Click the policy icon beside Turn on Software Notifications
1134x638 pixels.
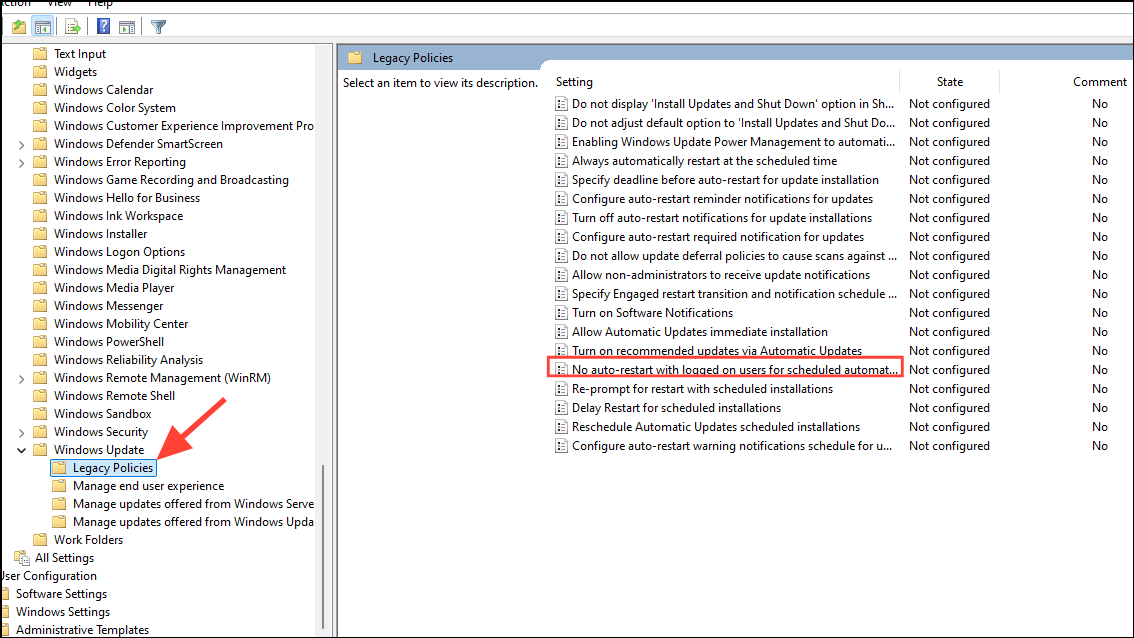point(560,312)
